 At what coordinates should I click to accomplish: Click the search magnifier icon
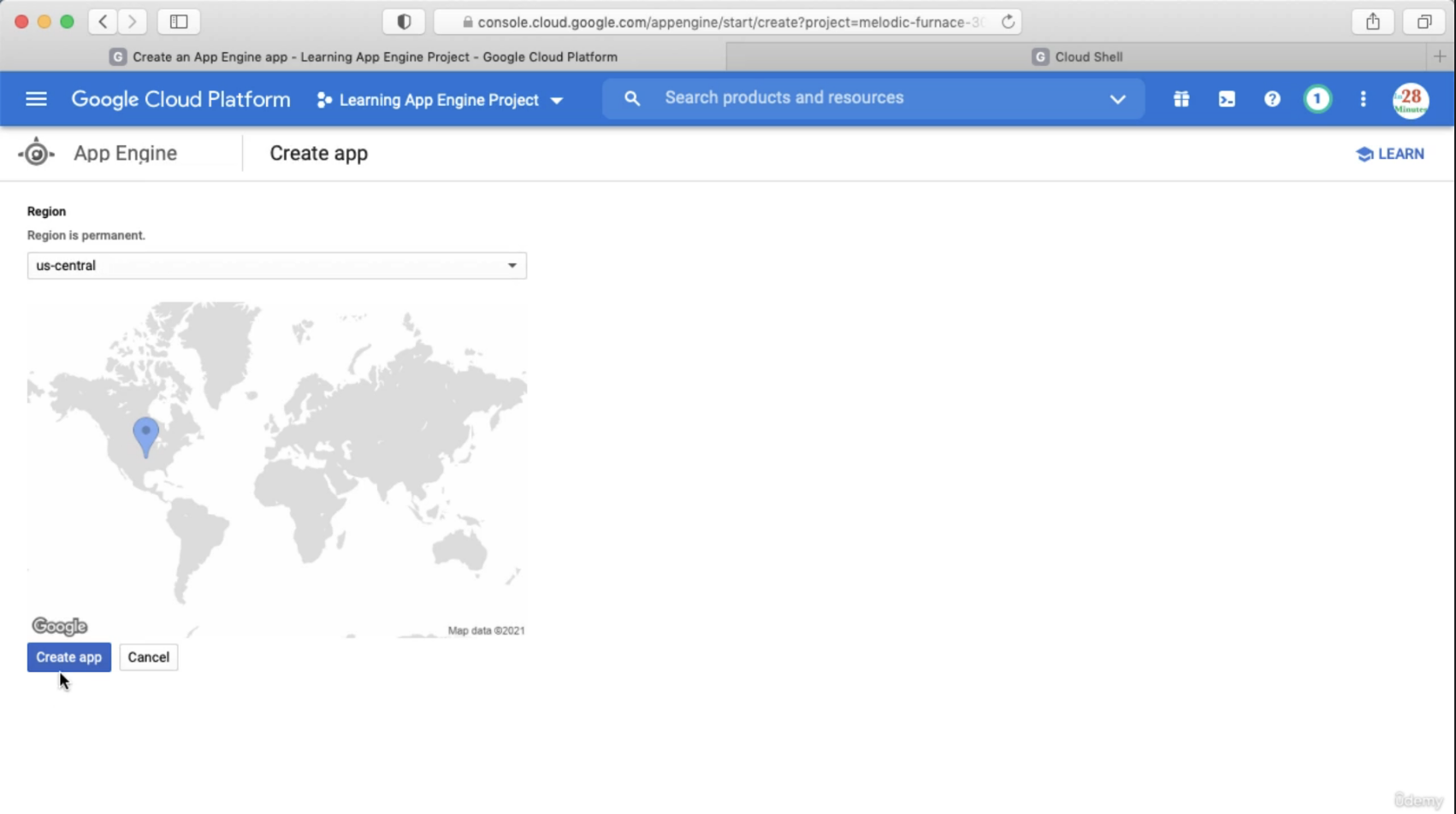coord(632,98)
